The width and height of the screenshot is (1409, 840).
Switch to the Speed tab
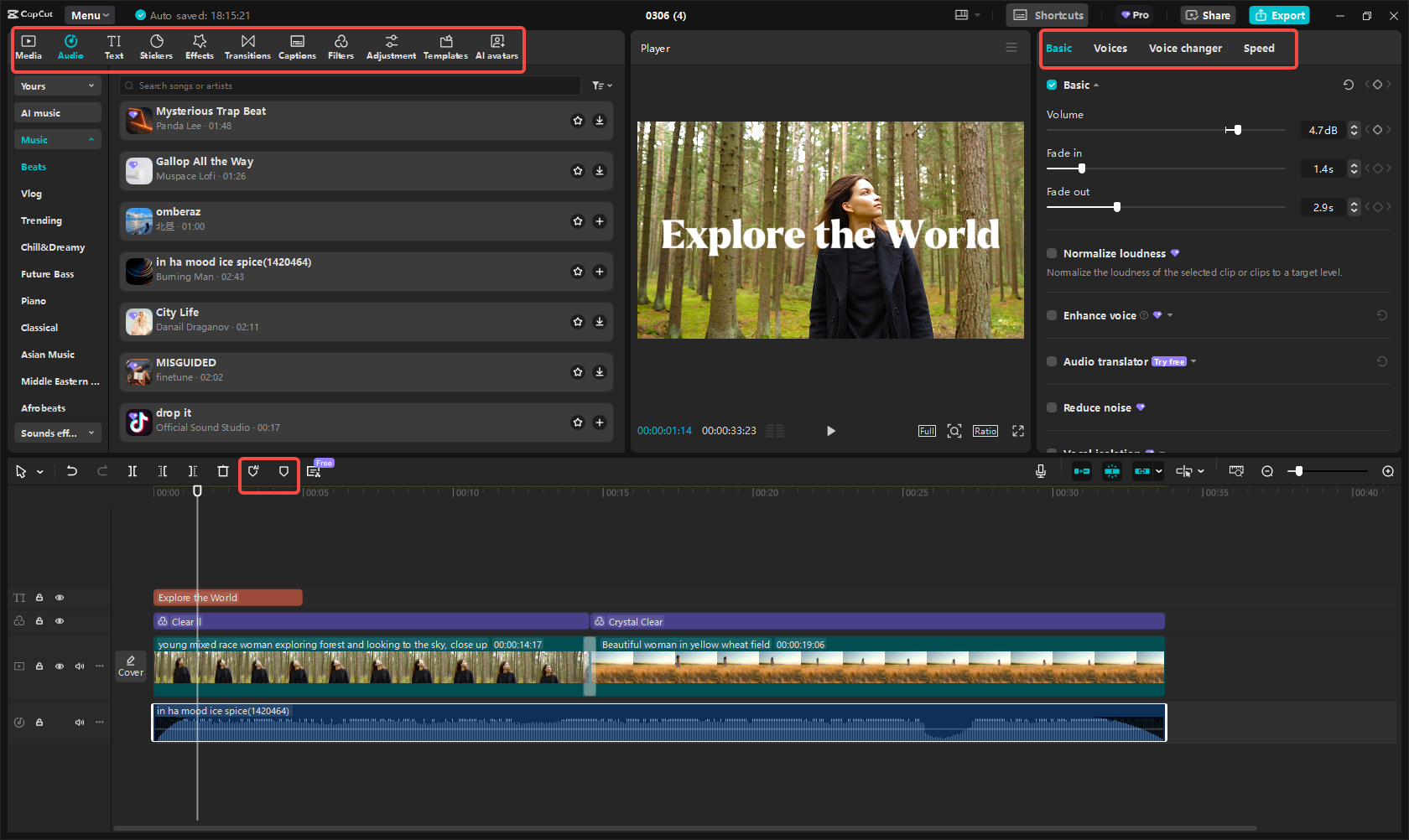coord(1258,49)
